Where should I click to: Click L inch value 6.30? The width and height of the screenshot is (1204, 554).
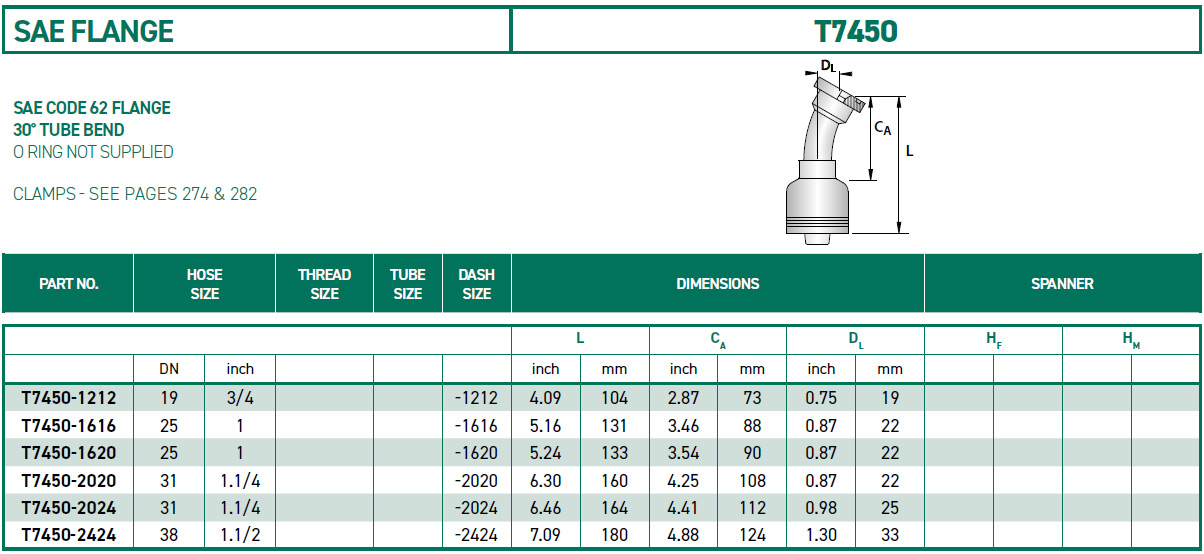[545, 480]
